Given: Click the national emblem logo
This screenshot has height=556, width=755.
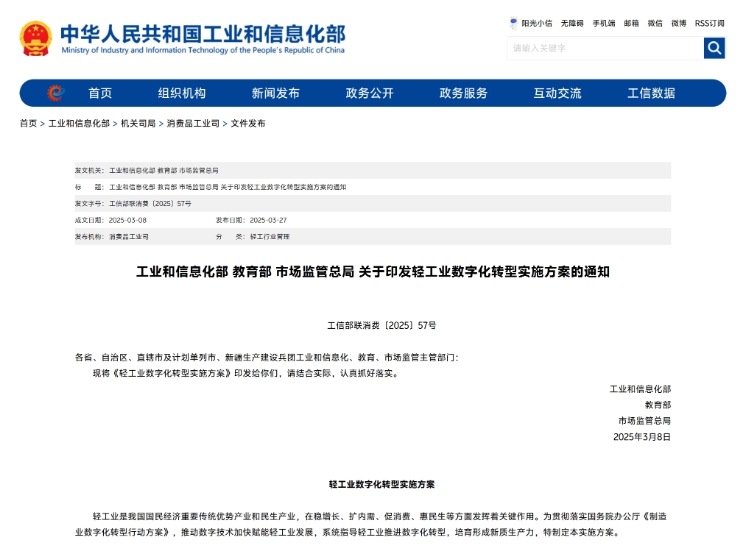Looking at the screenshot, I should tap(36, 39).
